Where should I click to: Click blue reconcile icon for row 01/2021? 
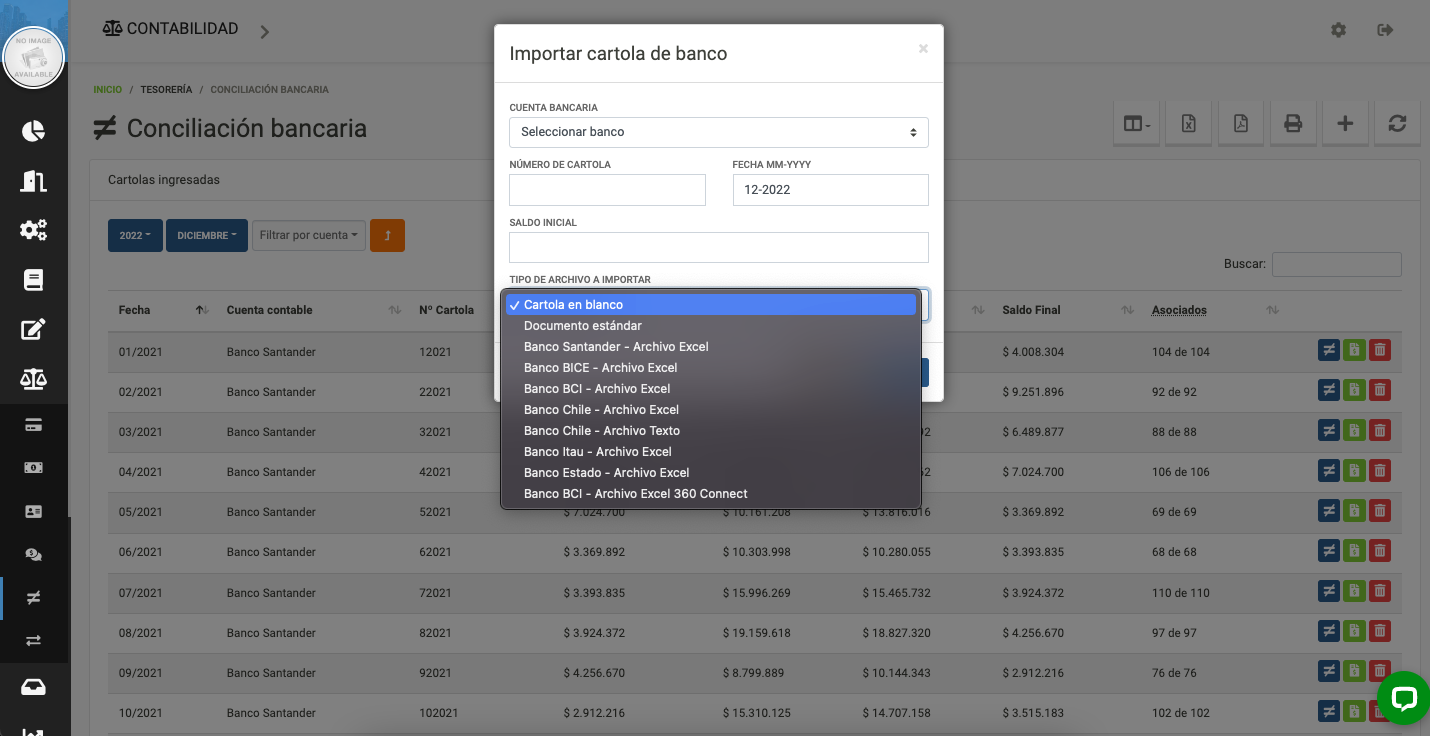pyautogui.click(x=1329, y=350)
